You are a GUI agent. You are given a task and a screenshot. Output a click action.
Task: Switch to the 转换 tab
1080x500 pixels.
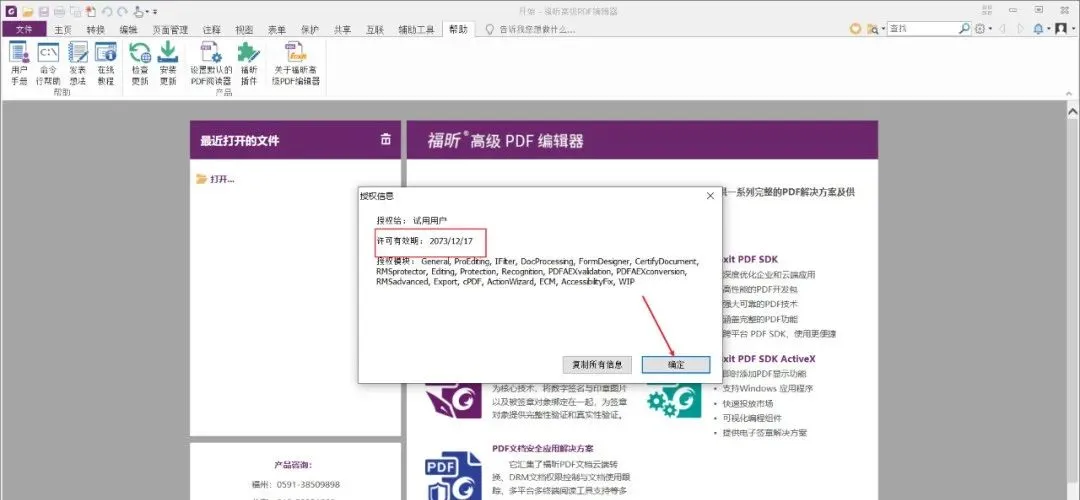pos(96,30)
